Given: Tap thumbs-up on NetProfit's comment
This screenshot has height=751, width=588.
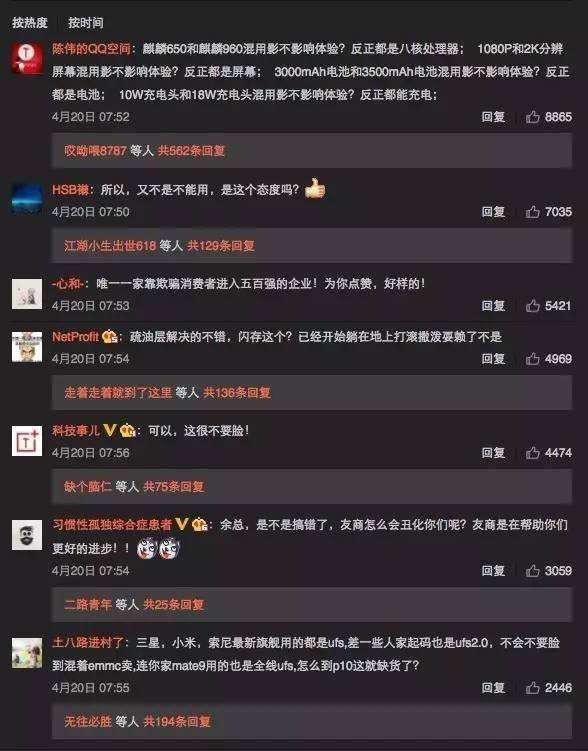Looking at the screenshot, I should coord(532,359).
